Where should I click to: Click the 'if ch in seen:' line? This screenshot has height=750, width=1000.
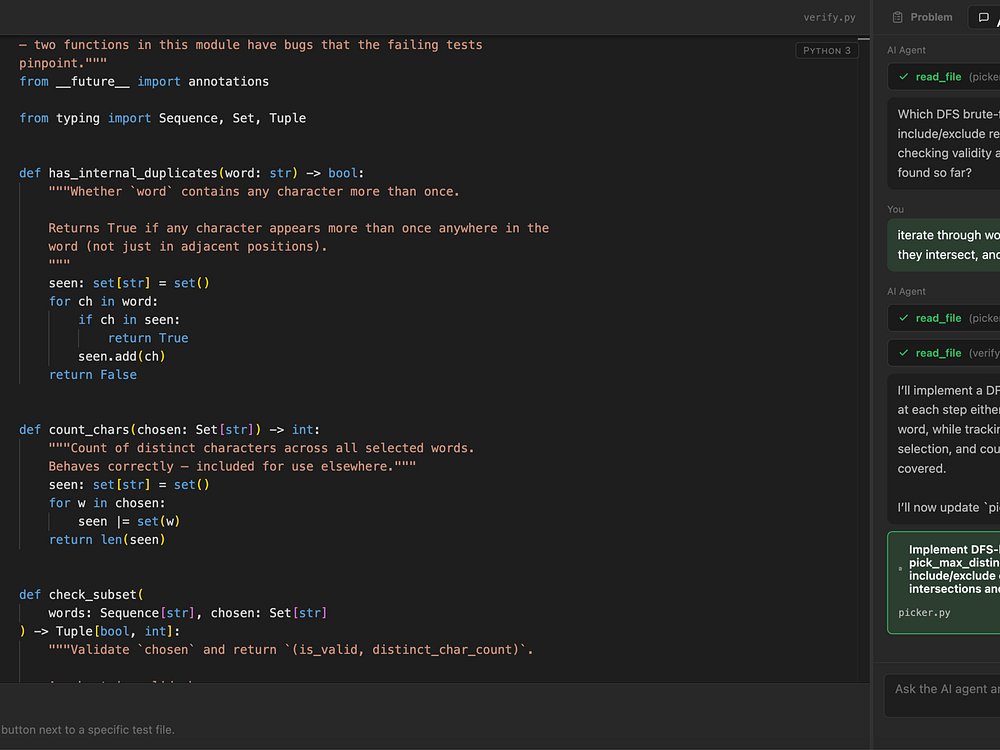click(129, 320)
